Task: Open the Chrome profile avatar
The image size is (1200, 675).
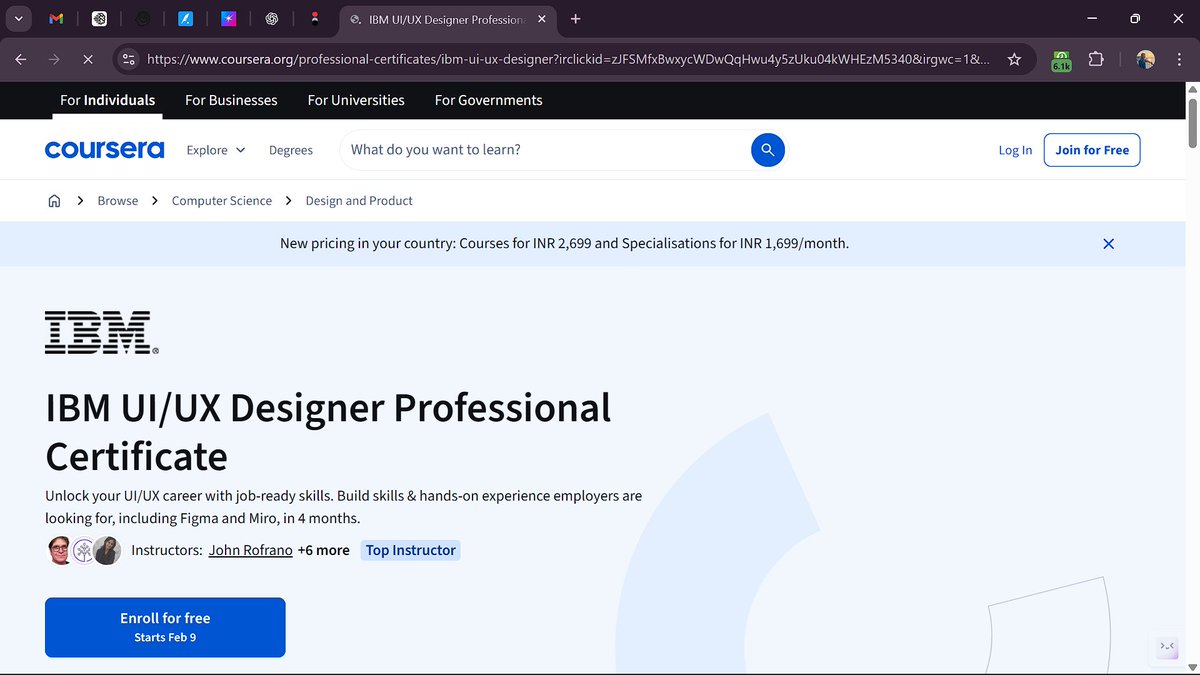Action: (1146, 60)
